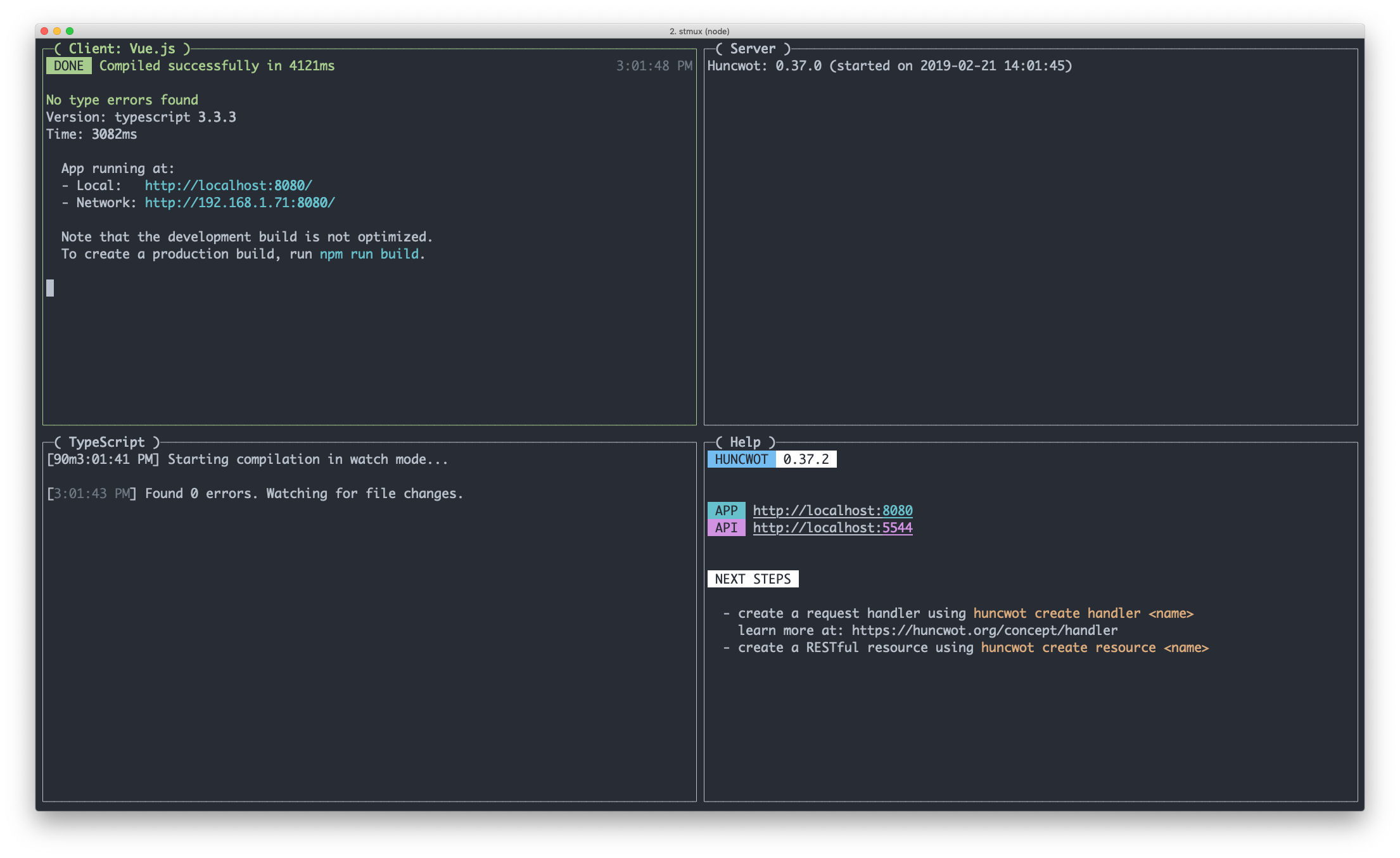Image resolution: width=1400 pixels, height=858 pixels.
Task: Focus the Client: Vue.js pane title
Action: (122, 49)
